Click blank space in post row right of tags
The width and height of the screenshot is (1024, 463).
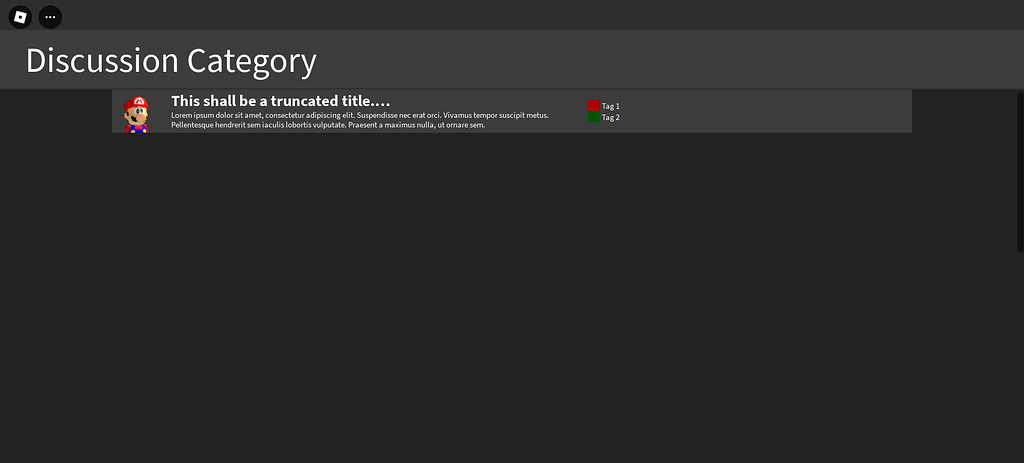(x=764, y=111)
